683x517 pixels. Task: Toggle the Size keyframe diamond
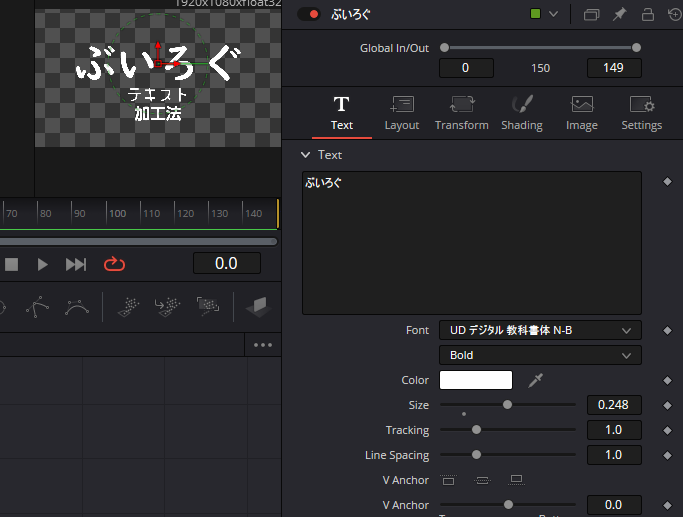pos(667,405)
